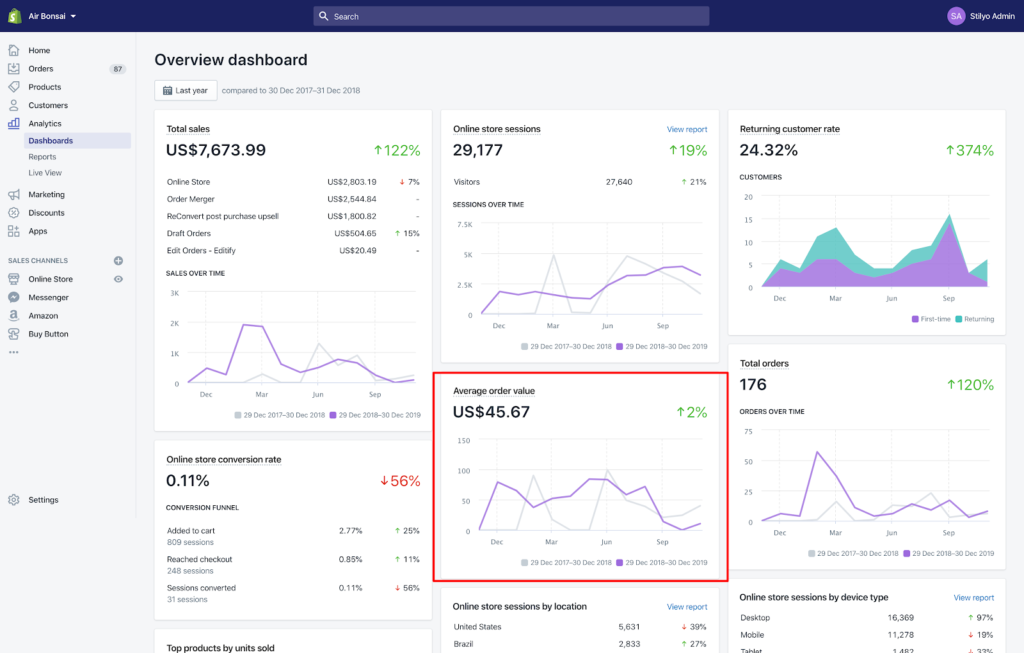Click the 87 orders badge

point(118,69)
